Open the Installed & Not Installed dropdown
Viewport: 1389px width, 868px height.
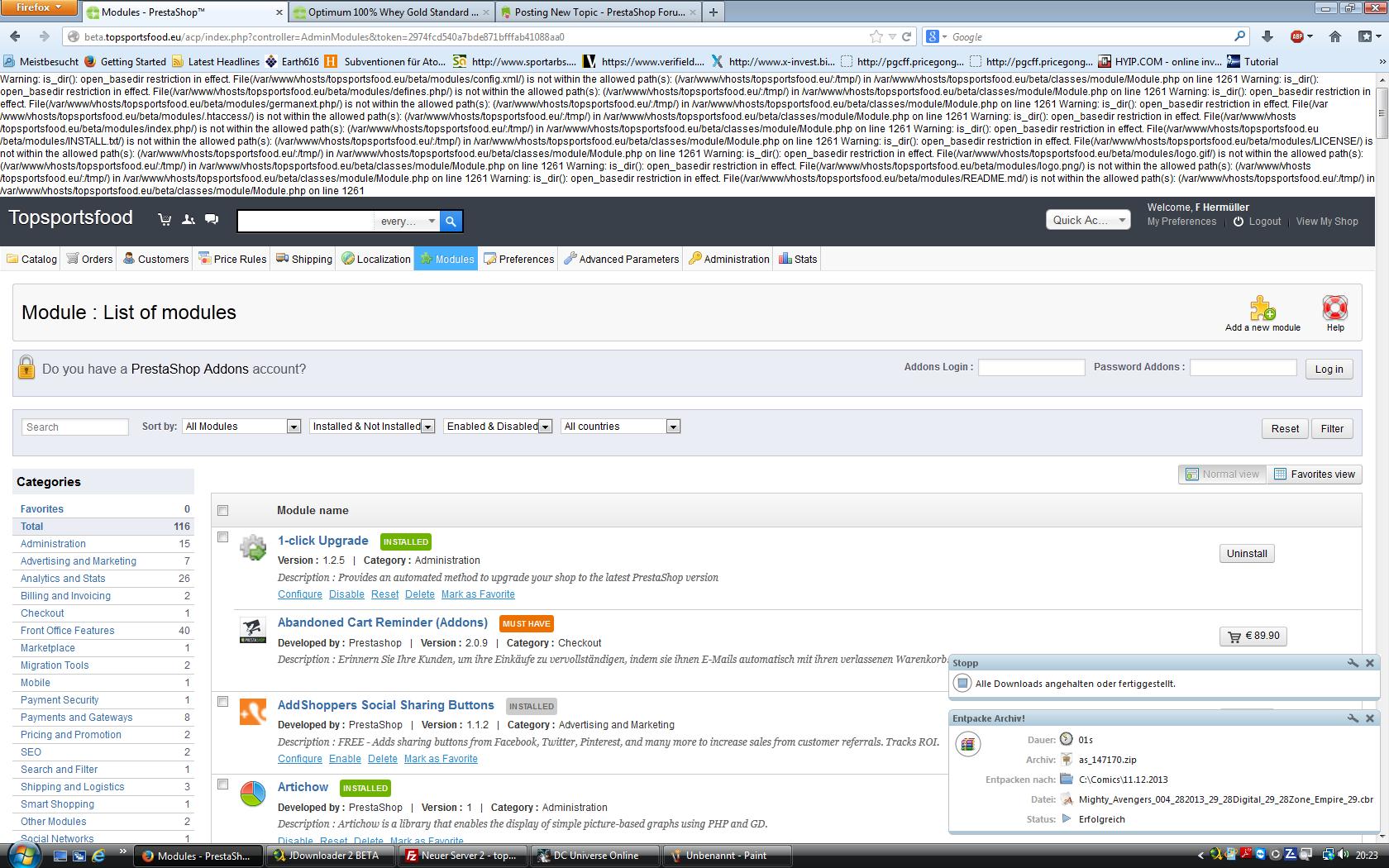372,427
